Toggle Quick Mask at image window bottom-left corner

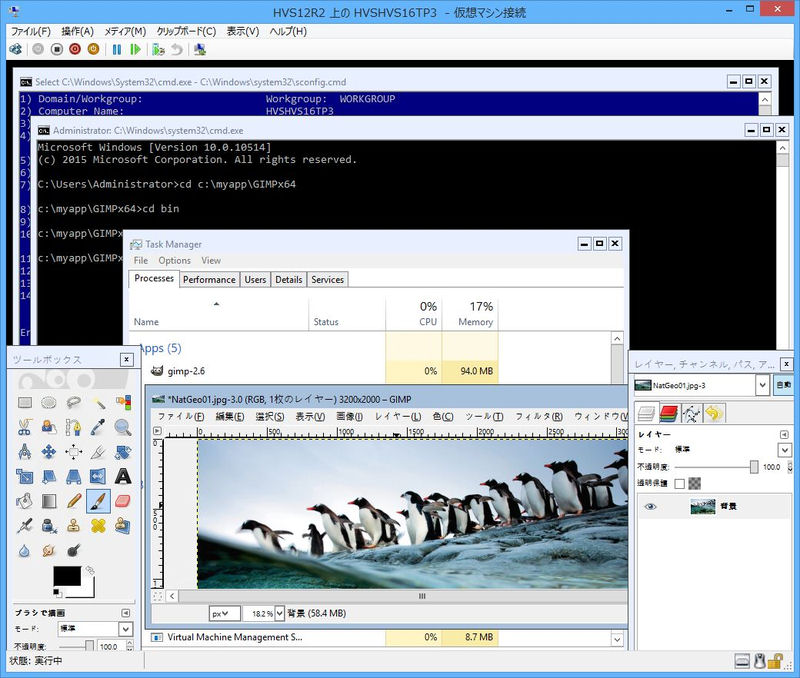click(157, 596)
